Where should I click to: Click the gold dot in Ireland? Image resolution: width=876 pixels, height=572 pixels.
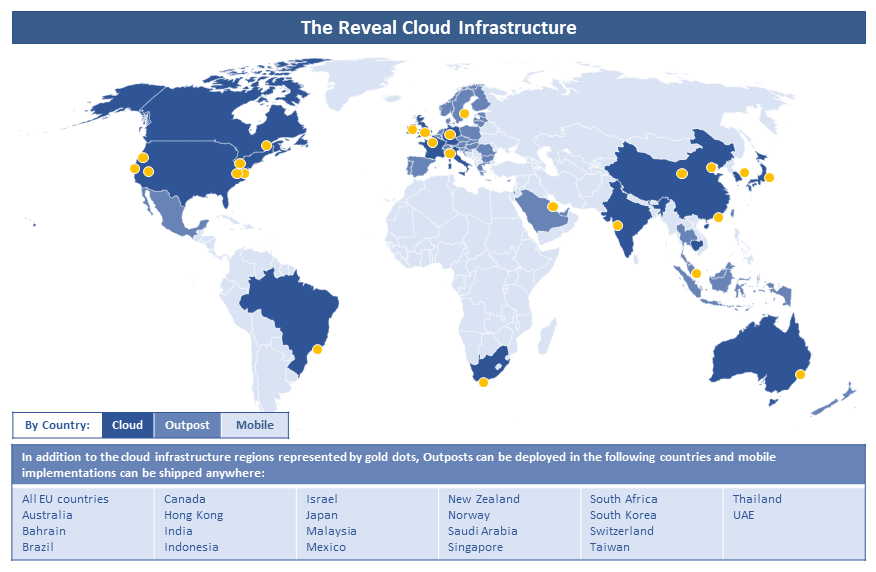click(x=412, y=130)
